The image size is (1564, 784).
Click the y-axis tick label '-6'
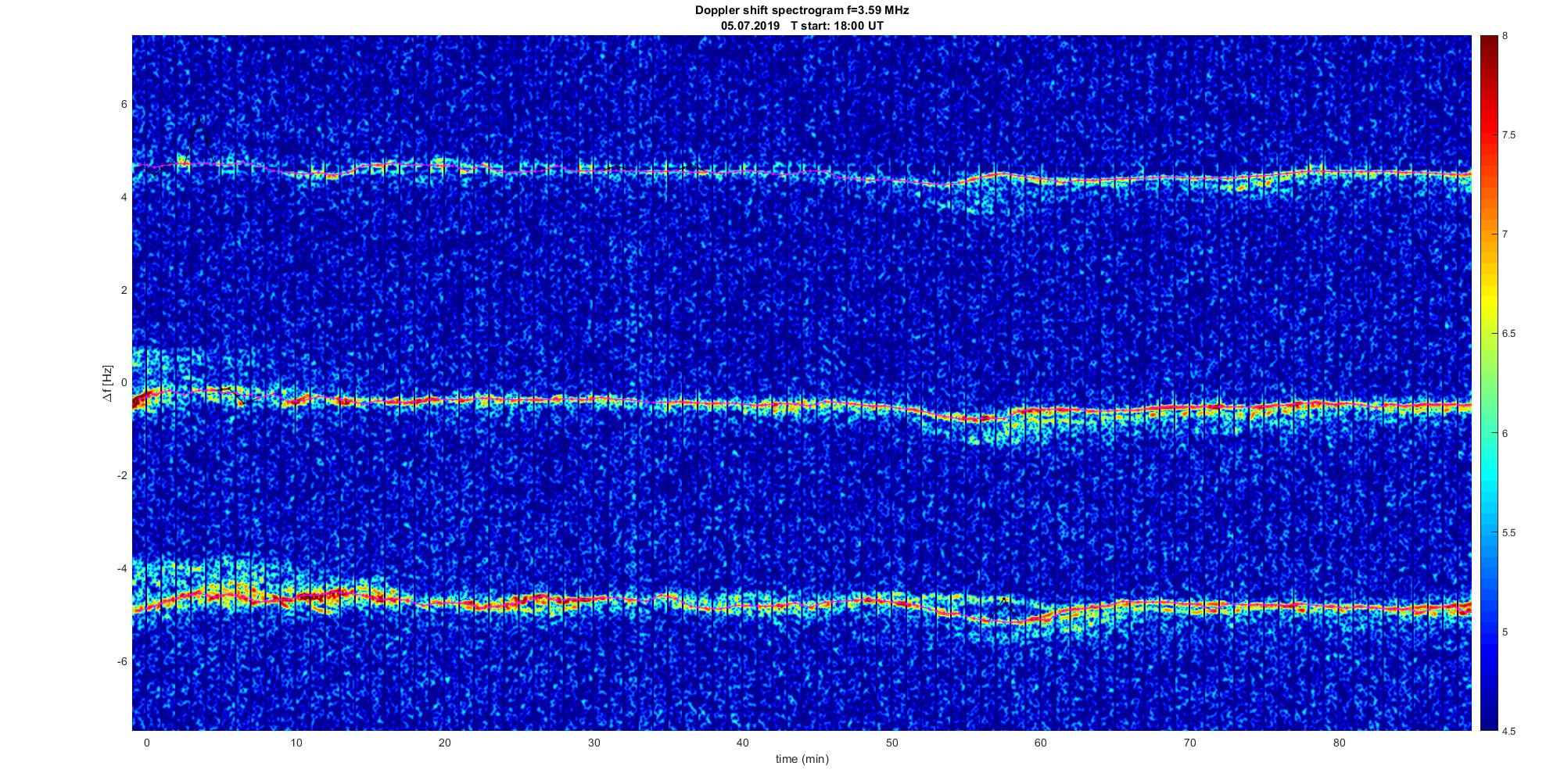122,661
